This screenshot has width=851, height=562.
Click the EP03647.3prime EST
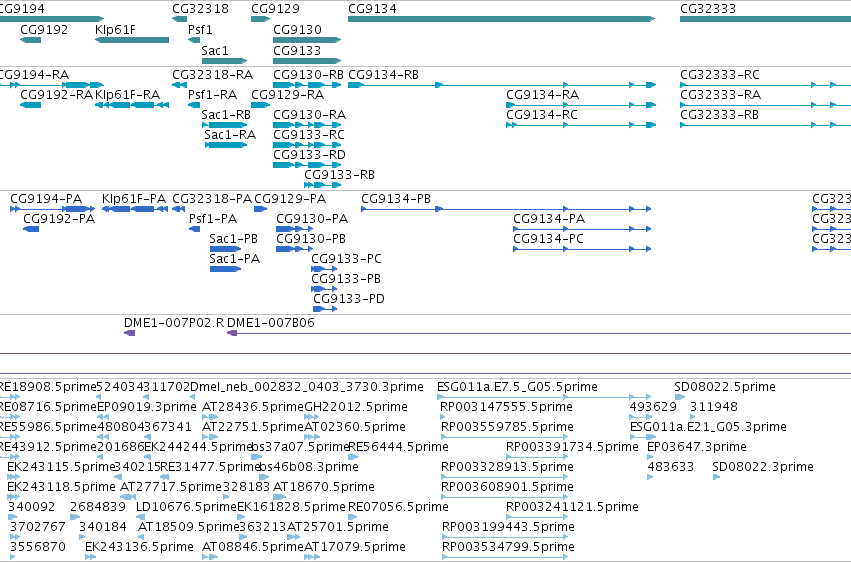pos(652,458)
